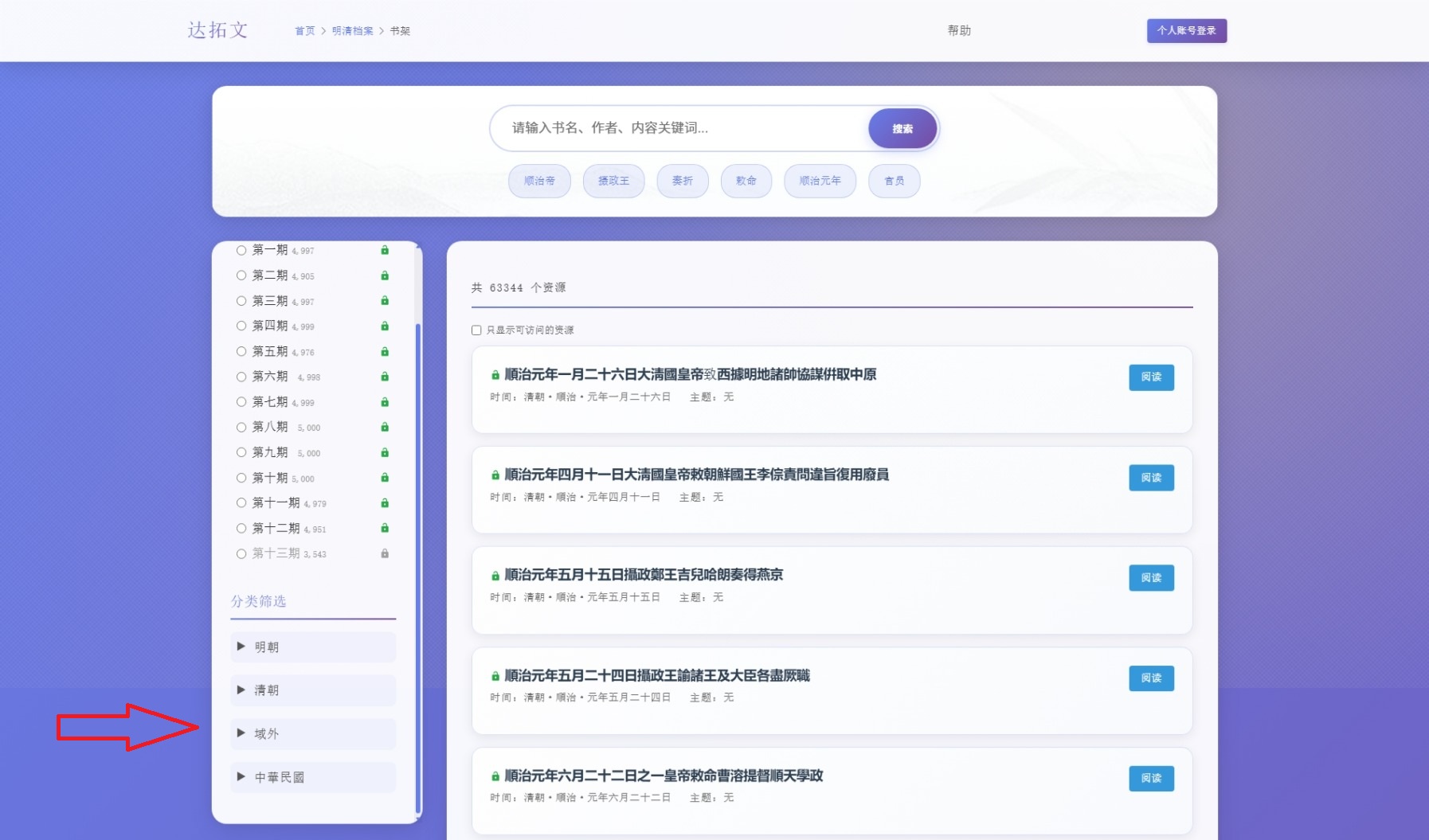Click the 个人账号登录 button
The height and width of the screenshot is (840, 1429).
pyautogui.click(x=1186, y=30)
